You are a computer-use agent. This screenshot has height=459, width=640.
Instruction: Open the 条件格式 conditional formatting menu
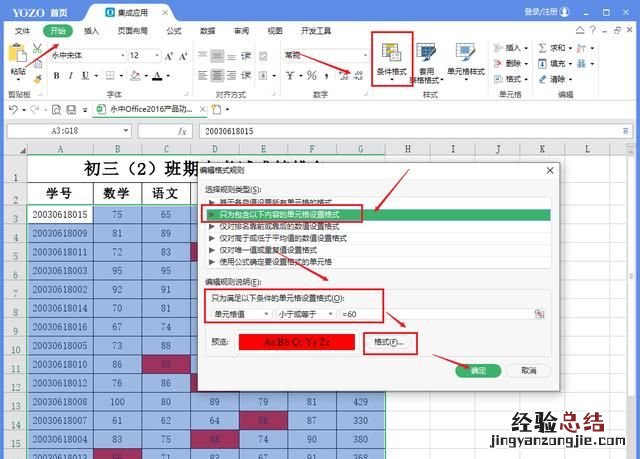tap(391, 59)
